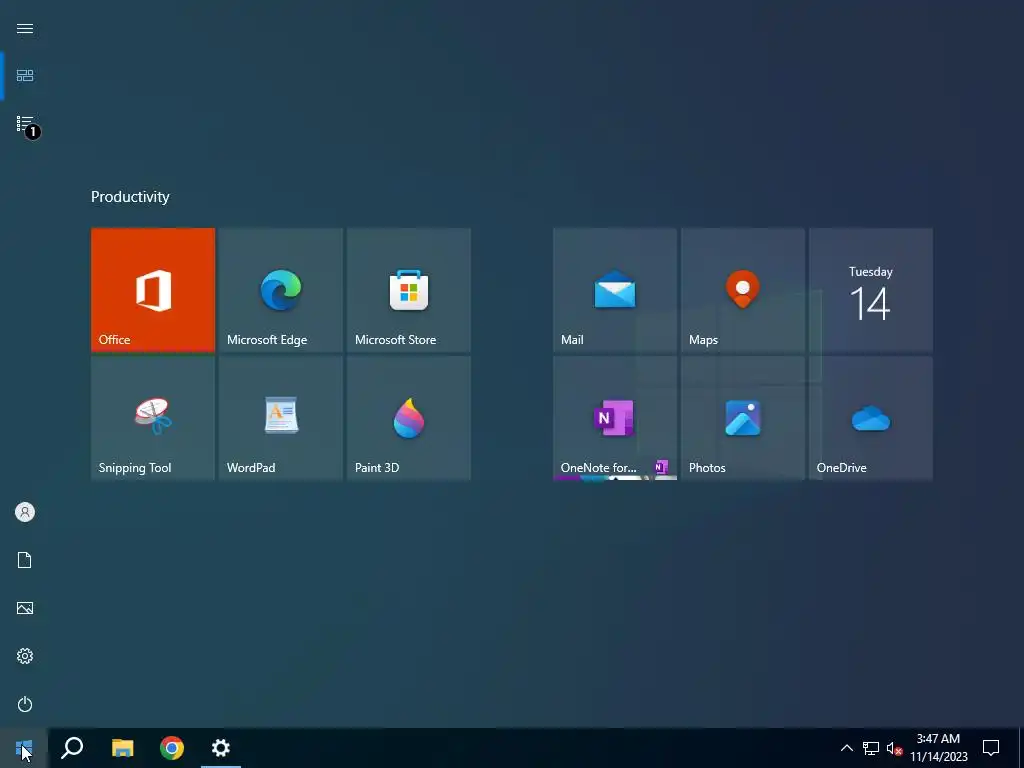The image size is (1024, 768).
Task: Launch the Maps tile
Action: [743, 290]
